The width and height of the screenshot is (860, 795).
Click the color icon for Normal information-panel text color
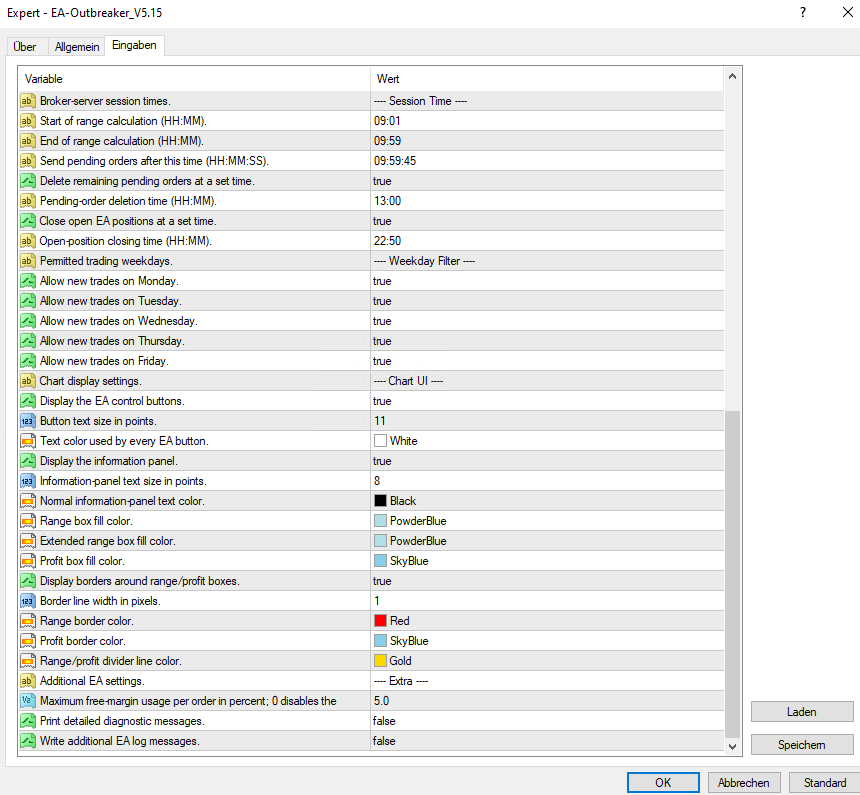[27, 501]
